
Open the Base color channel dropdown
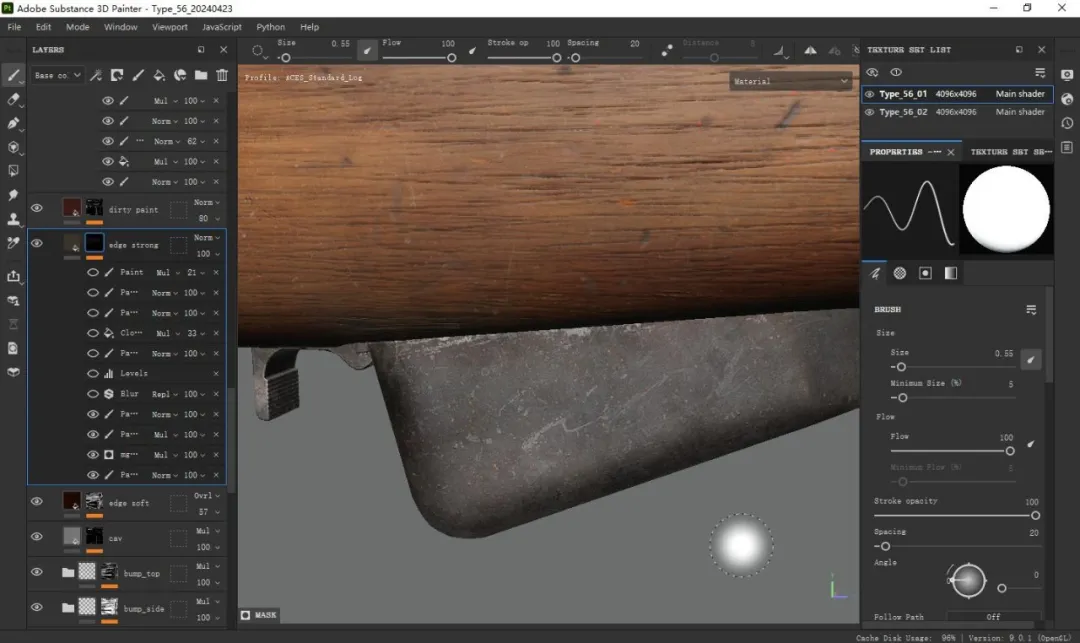[x=58, y=75]
